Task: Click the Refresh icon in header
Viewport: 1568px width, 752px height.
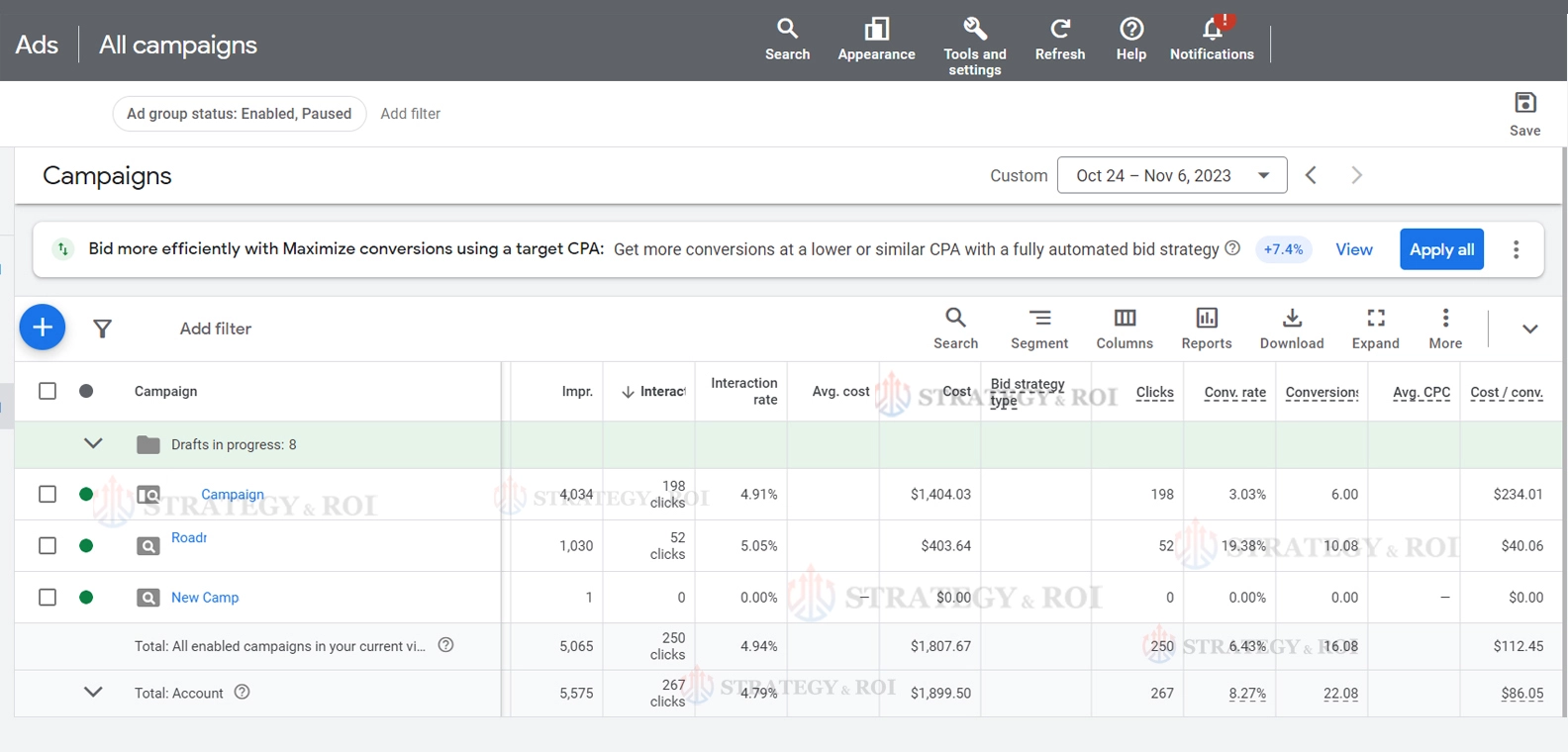Action: [x=1059, y=39]
